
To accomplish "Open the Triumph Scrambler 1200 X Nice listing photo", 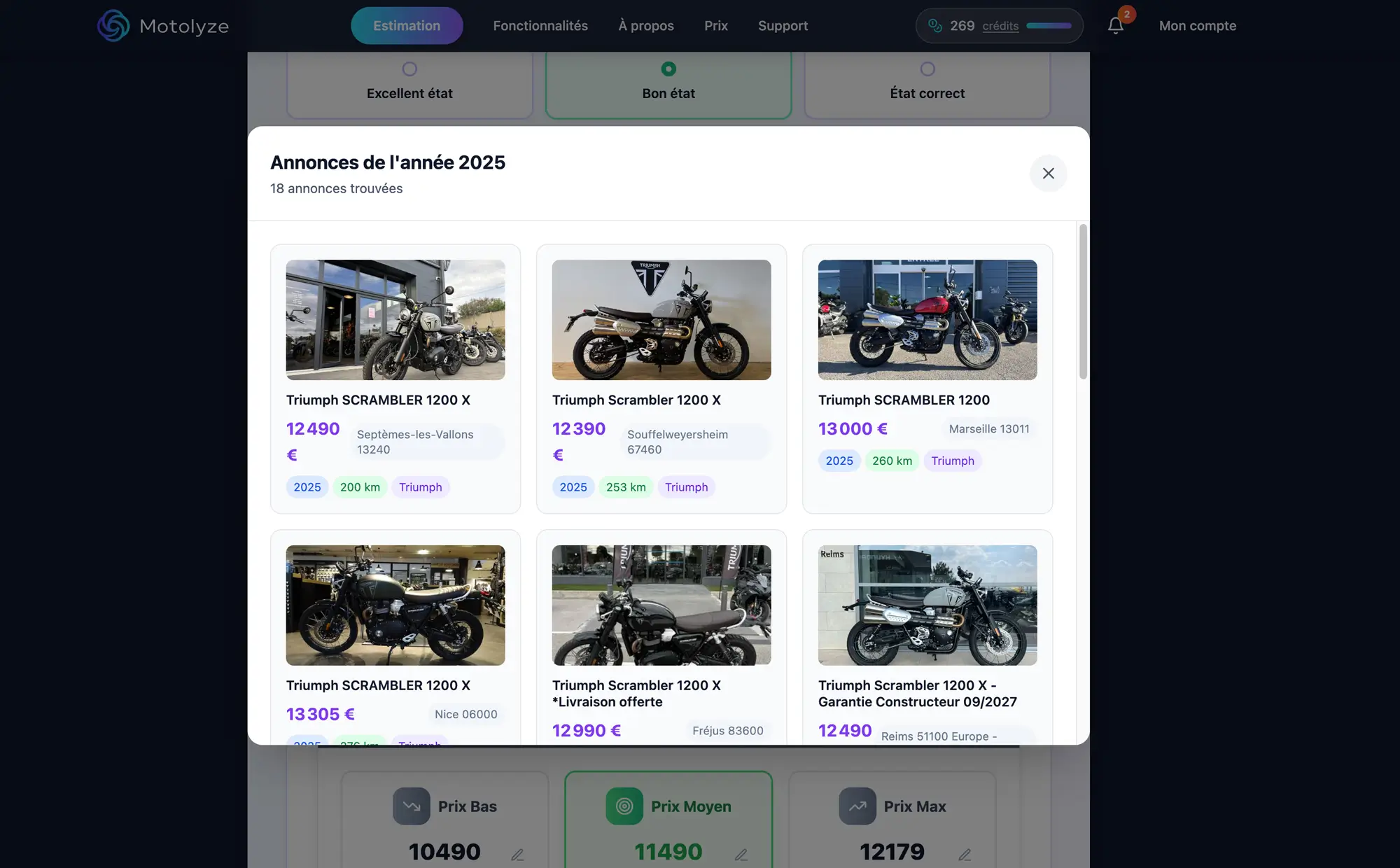I will click(395, 605).
